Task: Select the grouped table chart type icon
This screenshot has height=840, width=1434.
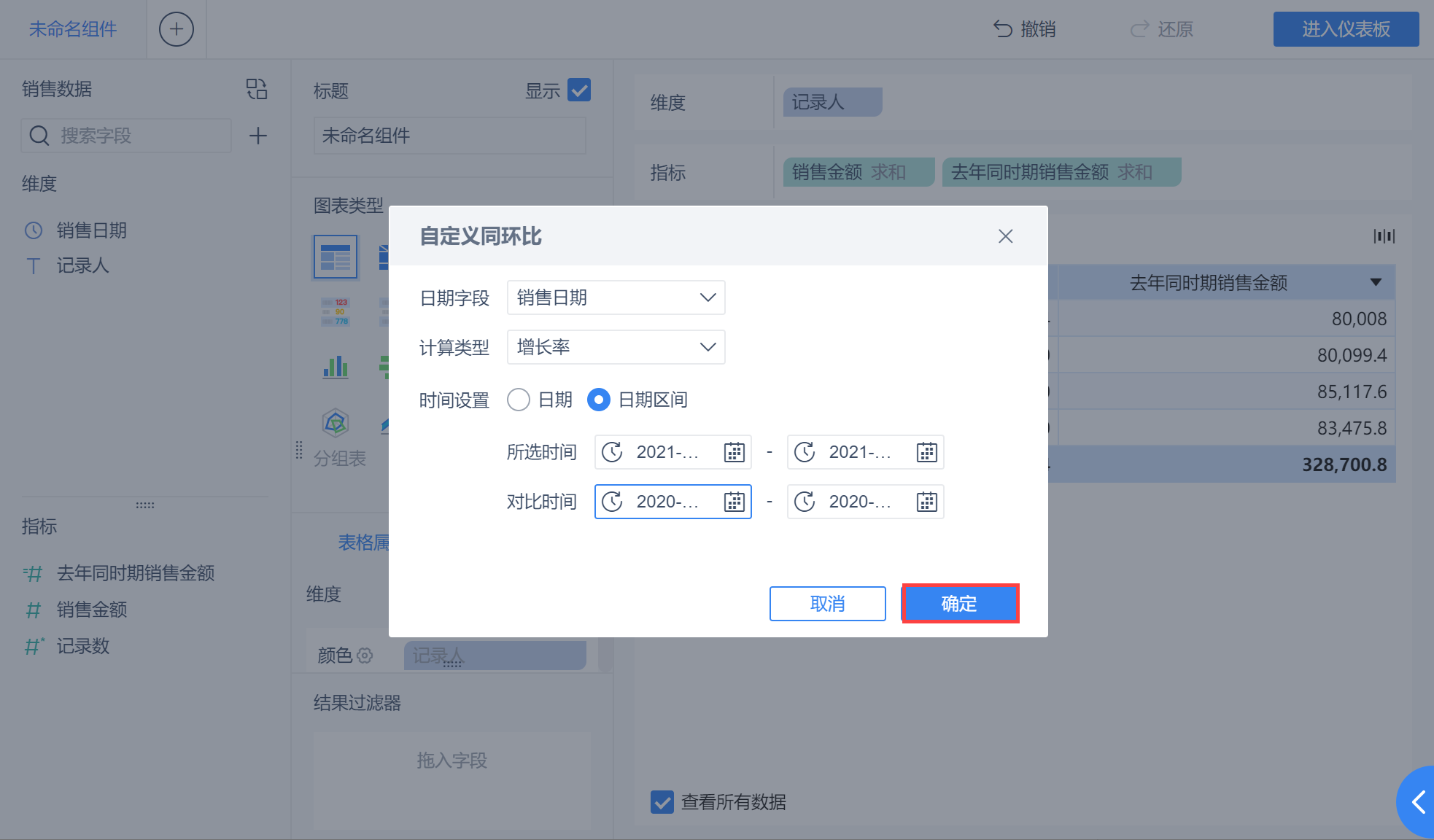Action: coord(336,257)
